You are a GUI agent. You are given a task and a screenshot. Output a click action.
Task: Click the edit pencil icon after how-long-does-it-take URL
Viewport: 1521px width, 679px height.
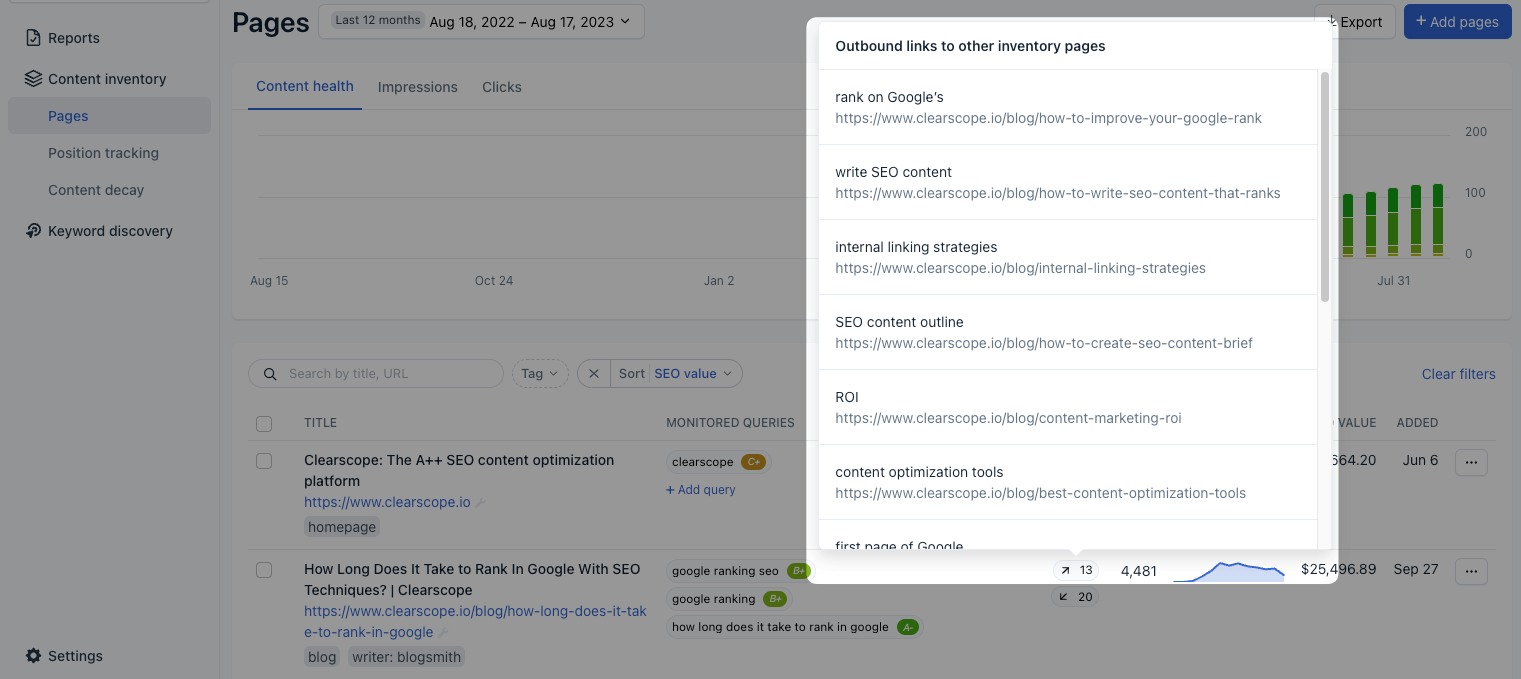click(443, 633)
